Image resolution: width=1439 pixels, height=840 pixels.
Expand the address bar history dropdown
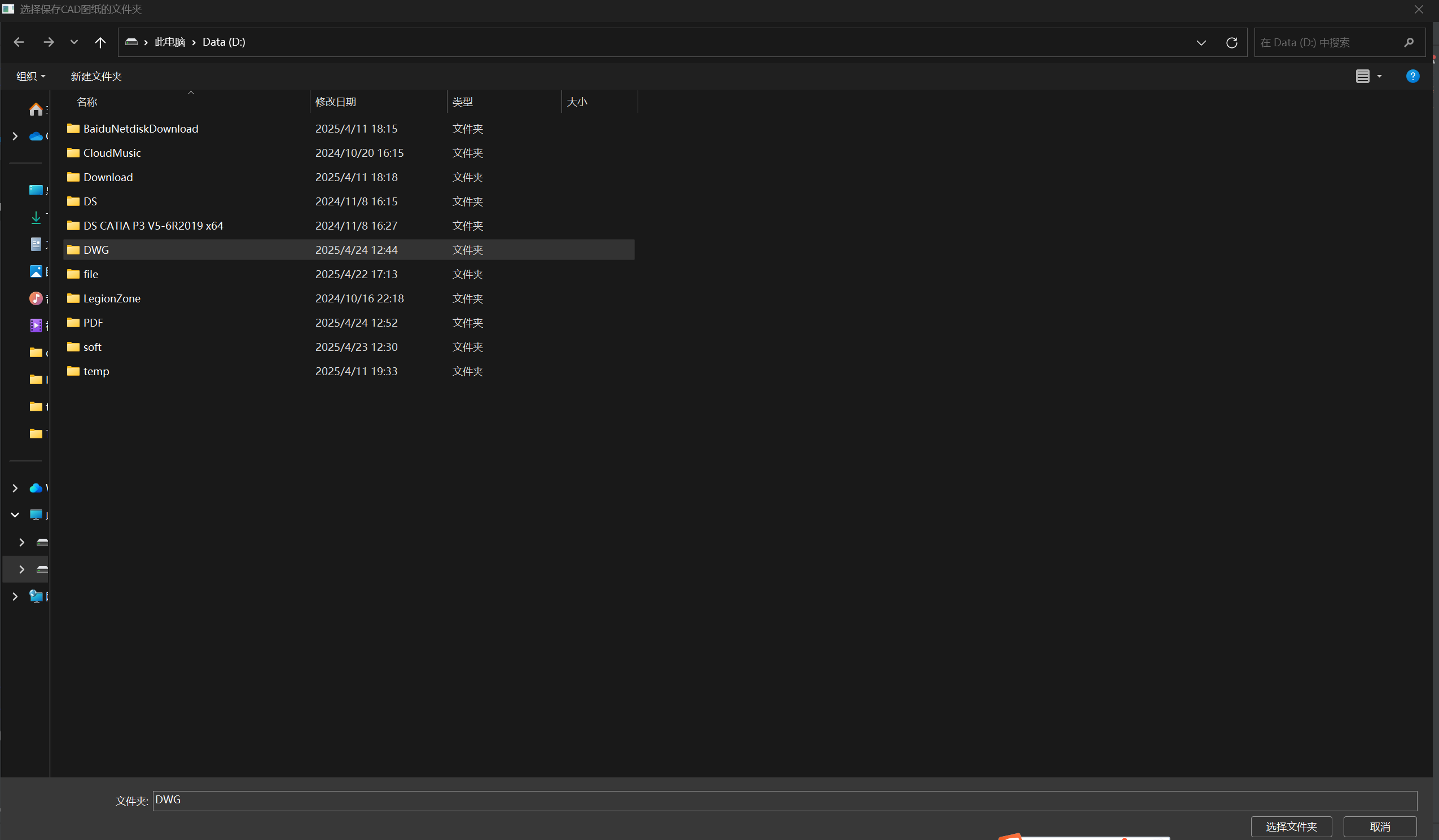[1201, 43]
